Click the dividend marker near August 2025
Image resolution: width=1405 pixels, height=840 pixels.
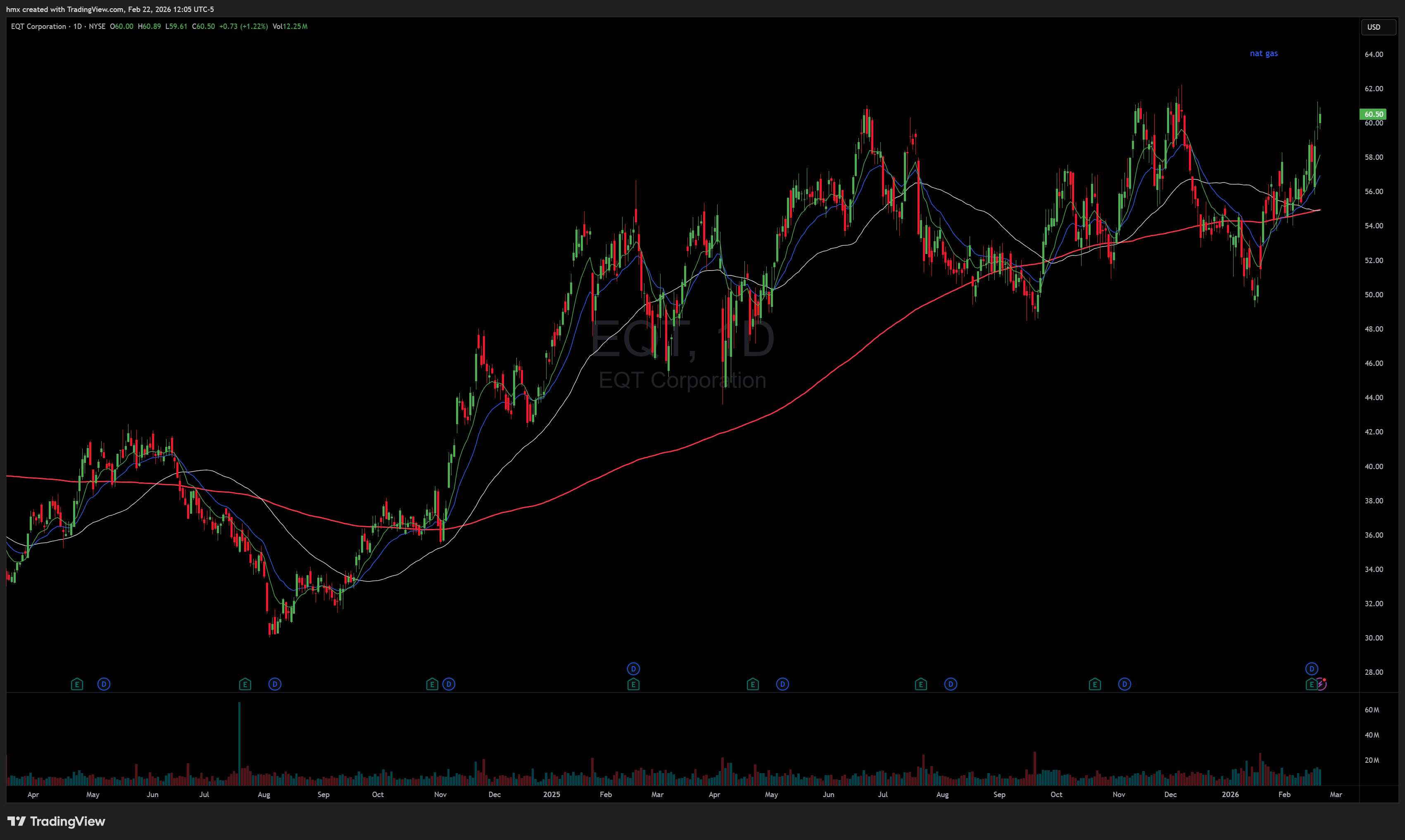coord(951,684)
